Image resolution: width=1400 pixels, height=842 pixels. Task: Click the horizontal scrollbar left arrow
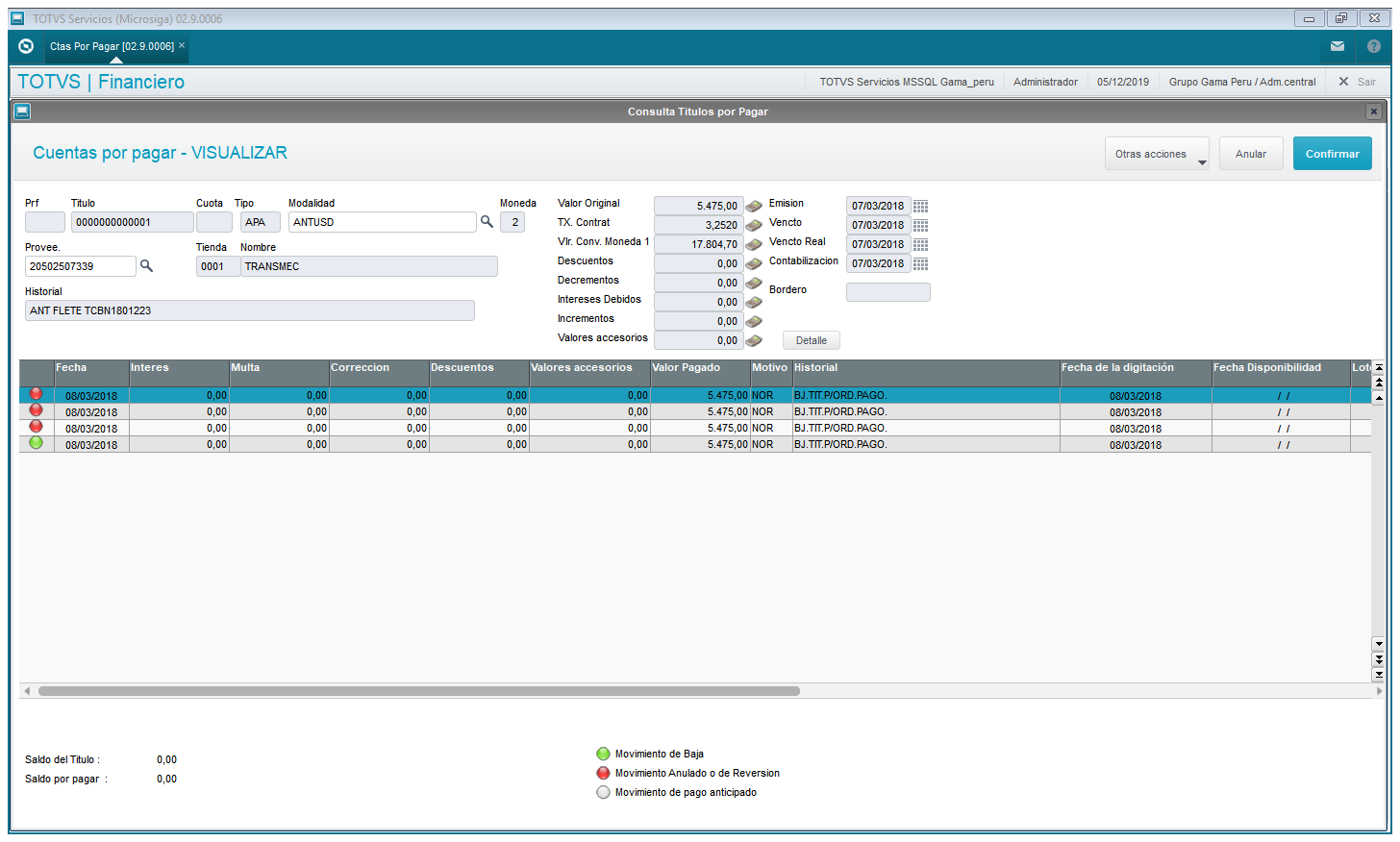tap(27, 691)
